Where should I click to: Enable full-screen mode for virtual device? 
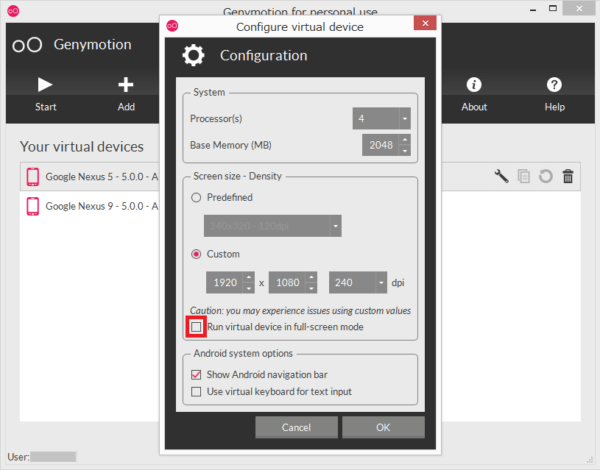tap(196, 326)
